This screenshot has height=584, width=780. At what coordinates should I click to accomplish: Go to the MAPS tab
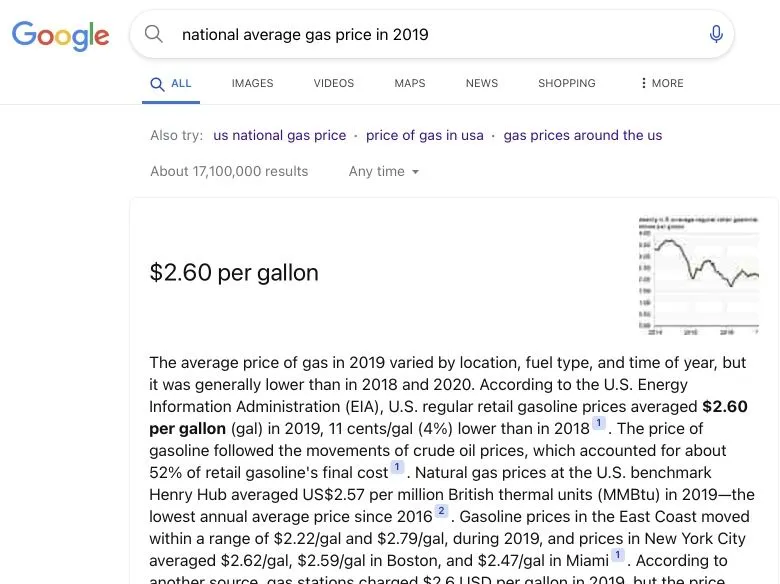pyautogui.click(x=410, y=84)
